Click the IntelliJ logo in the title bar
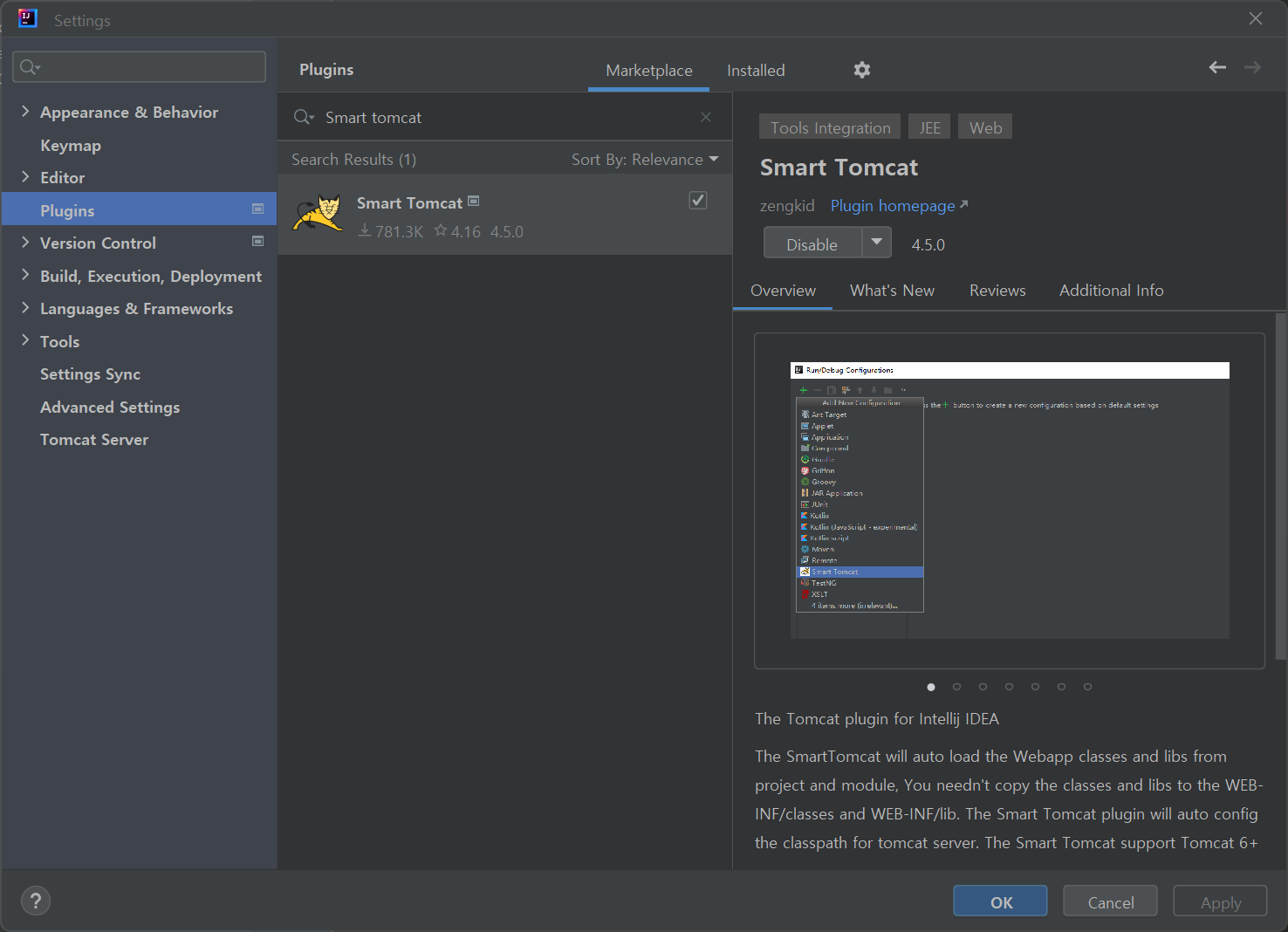Image resolution: width=1288 pixels, height=932 pixels. pos(27,18)
